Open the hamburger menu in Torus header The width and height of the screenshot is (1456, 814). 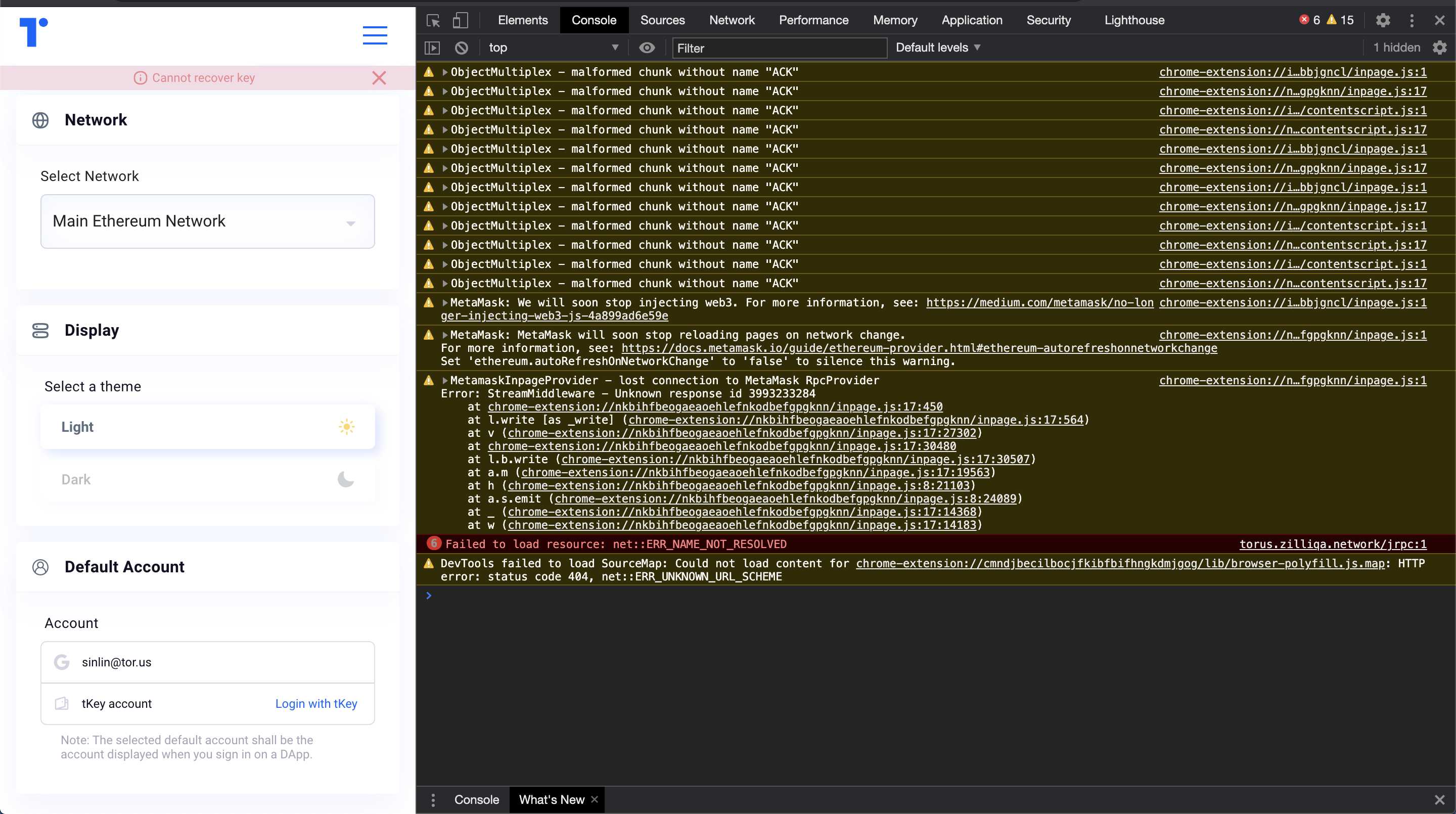375,35
